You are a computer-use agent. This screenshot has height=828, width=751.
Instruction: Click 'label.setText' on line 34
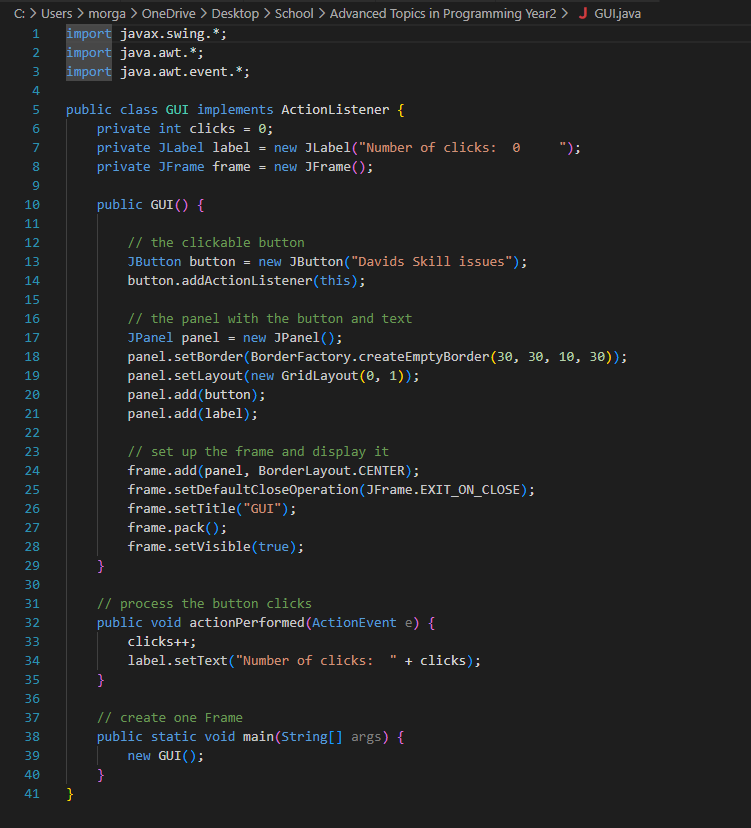tap(177, 661)
